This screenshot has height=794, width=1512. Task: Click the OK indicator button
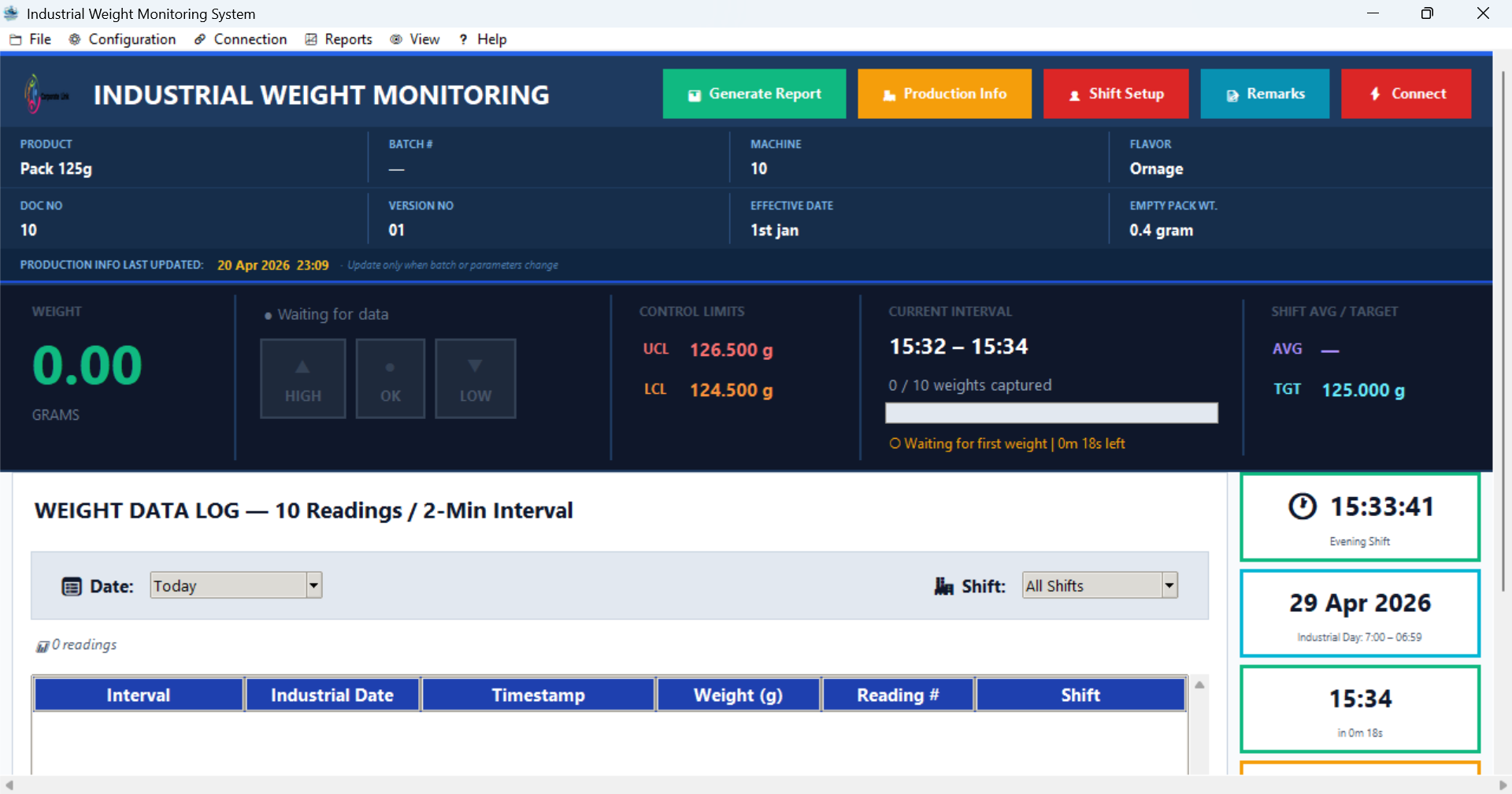tap(391, 379)
